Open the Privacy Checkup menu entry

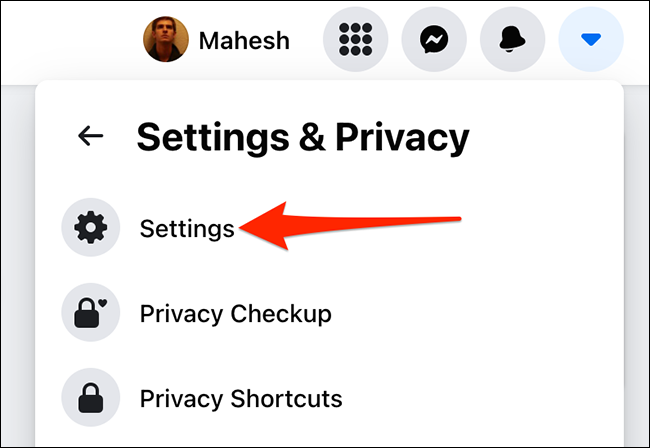pyautogui.click(x=235, y=314)
